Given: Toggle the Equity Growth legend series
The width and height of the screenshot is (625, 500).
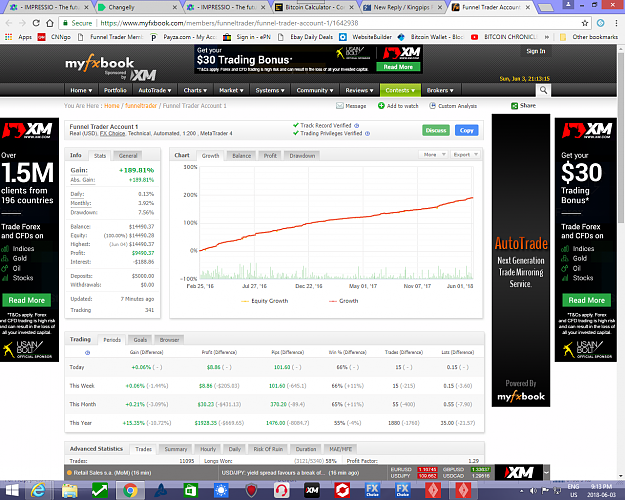Looking at the screenshot, I should (x=265, y=301).
